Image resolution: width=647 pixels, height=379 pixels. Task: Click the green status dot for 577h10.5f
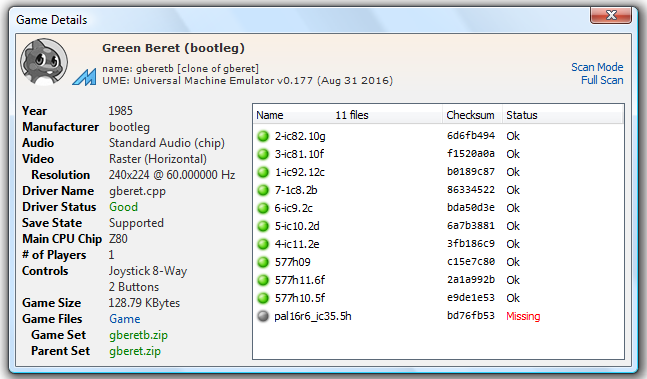click(263, 298)
